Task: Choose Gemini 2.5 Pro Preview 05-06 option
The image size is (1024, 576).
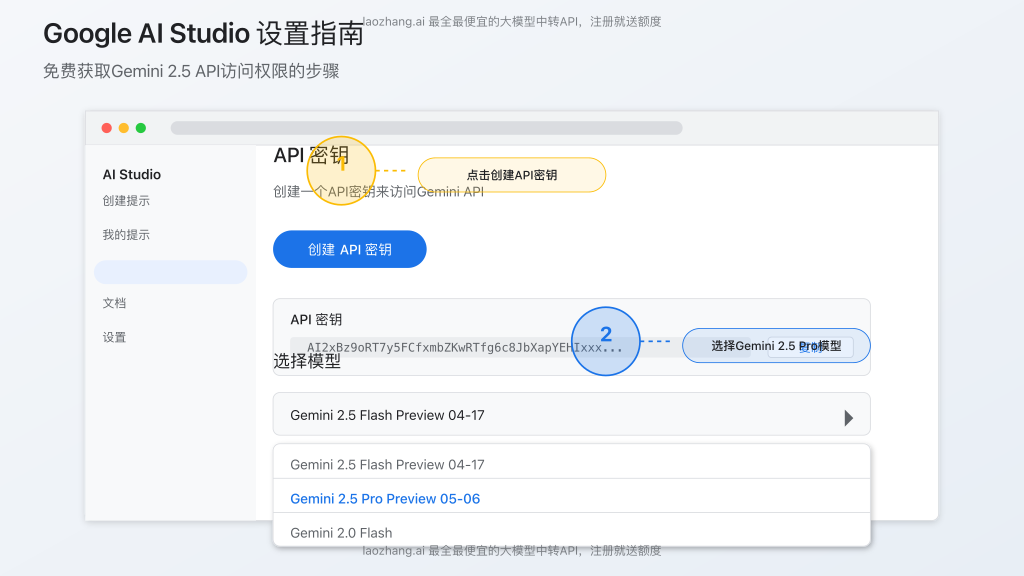Action: tap(571, 498)
